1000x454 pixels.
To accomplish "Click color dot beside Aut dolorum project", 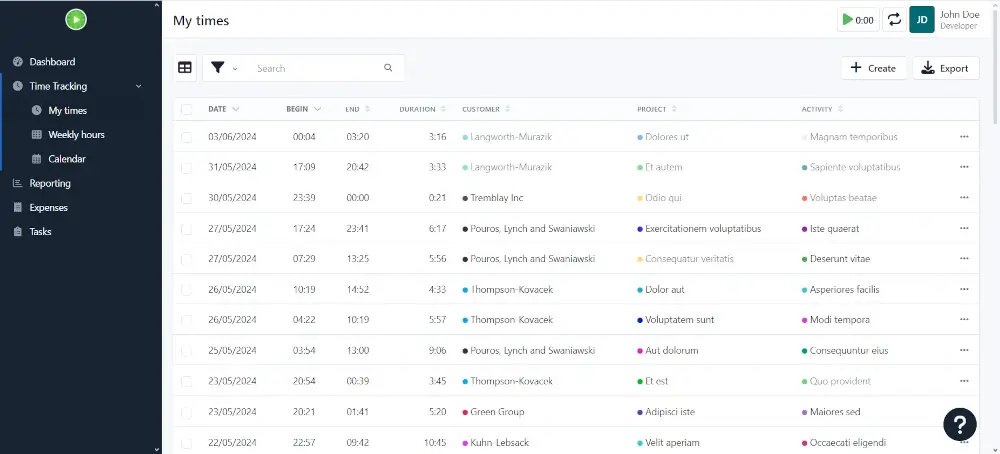I will (x=640, y=351).
